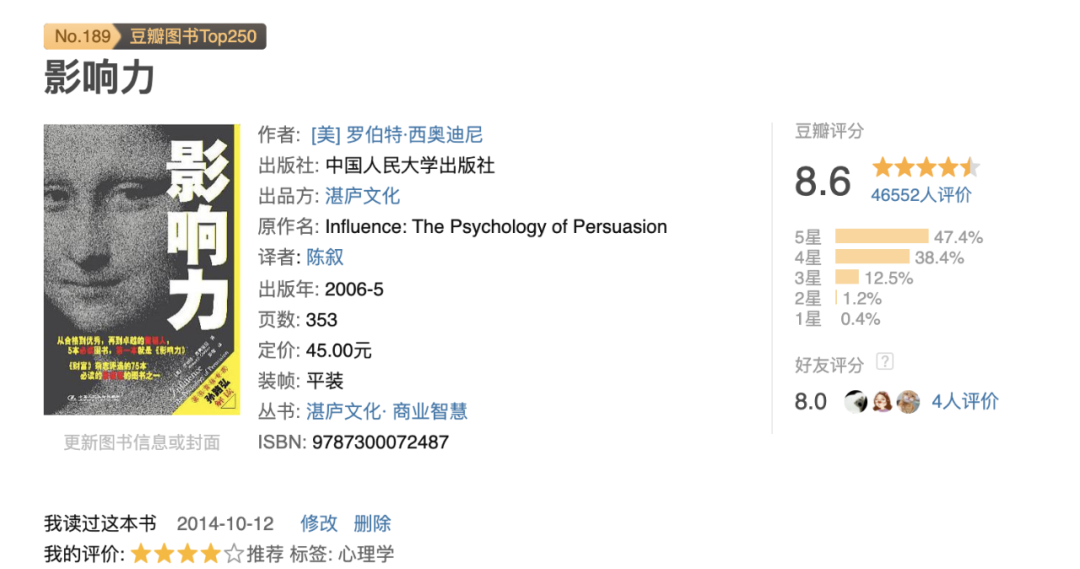
Task: Click the empty fifth star in 我的评价
Action: click(233, 554)
